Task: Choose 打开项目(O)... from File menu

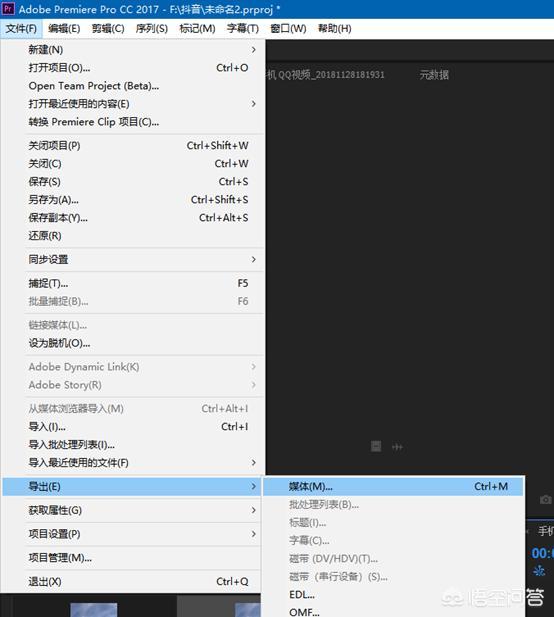Action: click(132, 68)
